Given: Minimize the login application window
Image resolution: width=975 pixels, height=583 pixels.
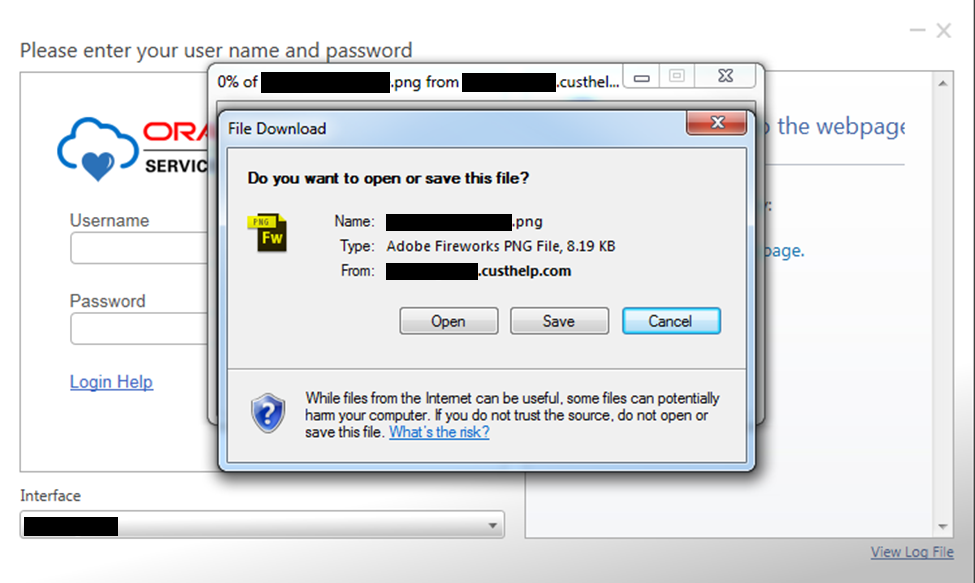Looking at the screenshot, I should coord(917,30).
